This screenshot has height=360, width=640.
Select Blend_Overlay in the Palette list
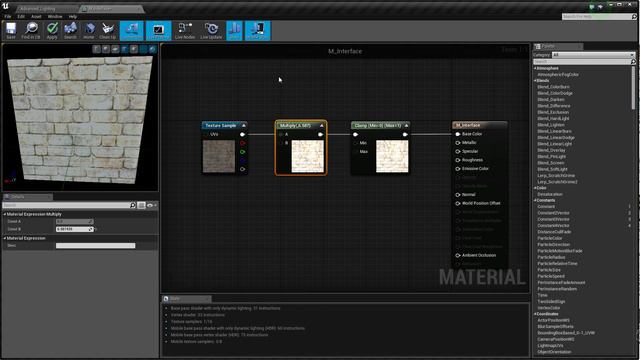(551, 150)
